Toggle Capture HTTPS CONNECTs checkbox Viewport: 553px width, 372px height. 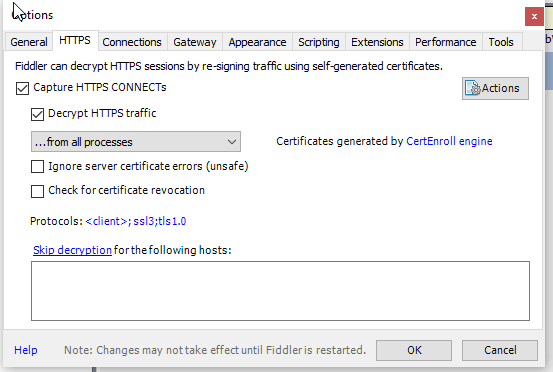click(22, 89)
